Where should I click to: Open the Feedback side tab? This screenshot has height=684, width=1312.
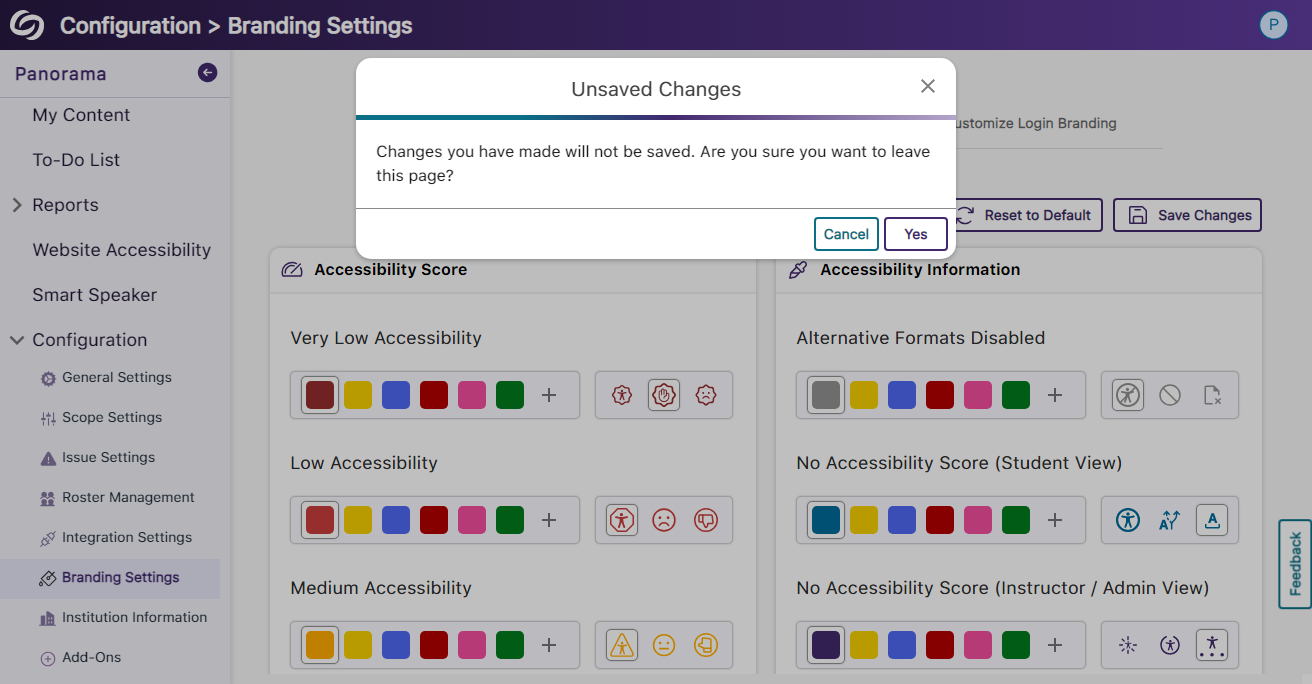click(x=1295, y=564)
